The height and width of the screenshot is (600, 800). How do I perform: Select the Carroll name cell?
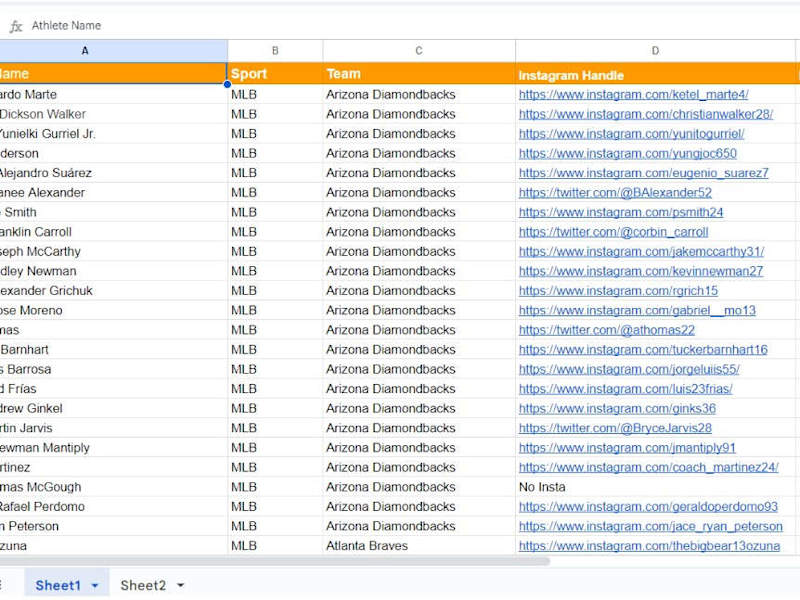point(113,232)
